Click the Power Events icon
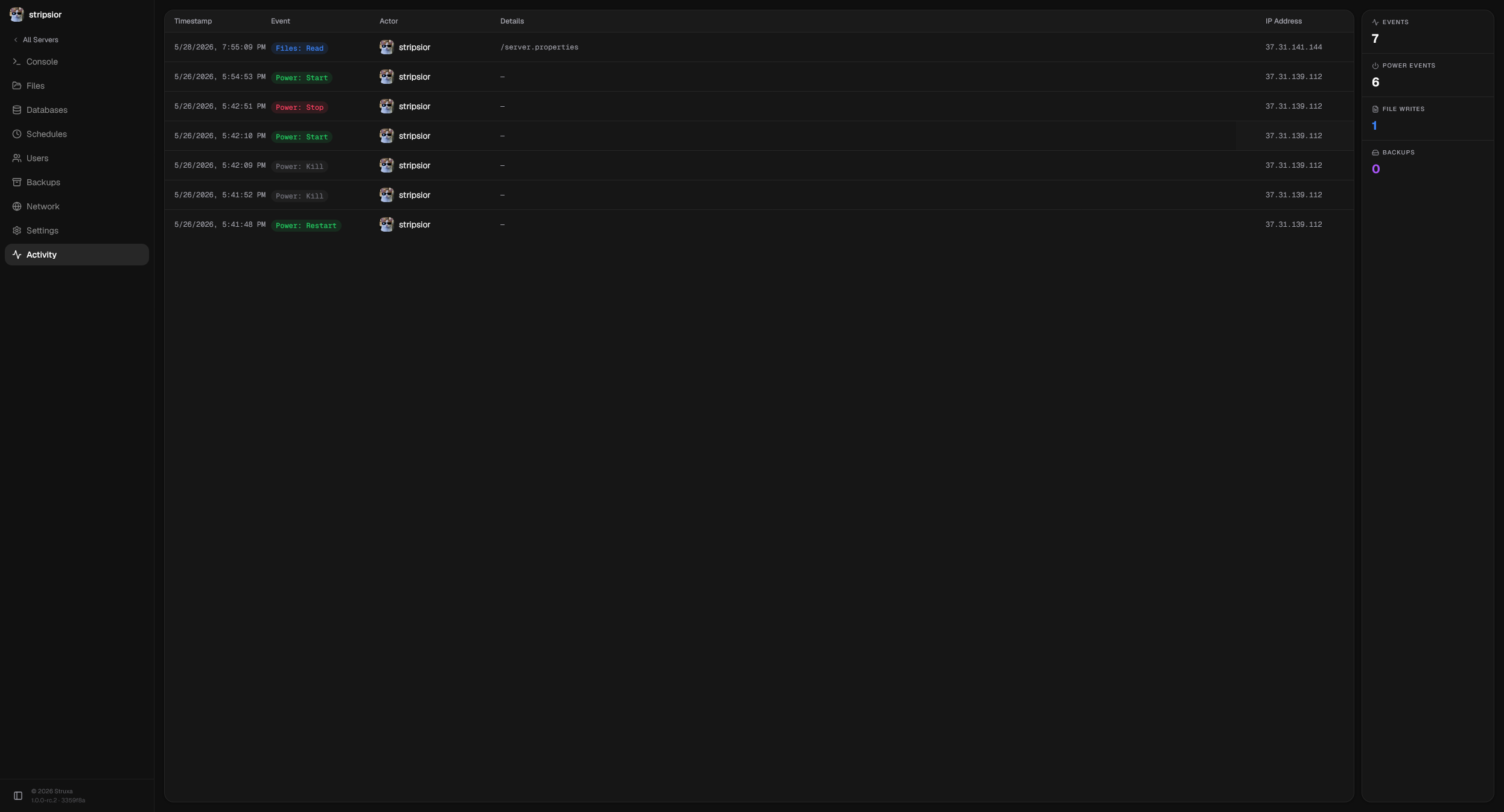This screenshot has height=812, width=1504. 1375,66
